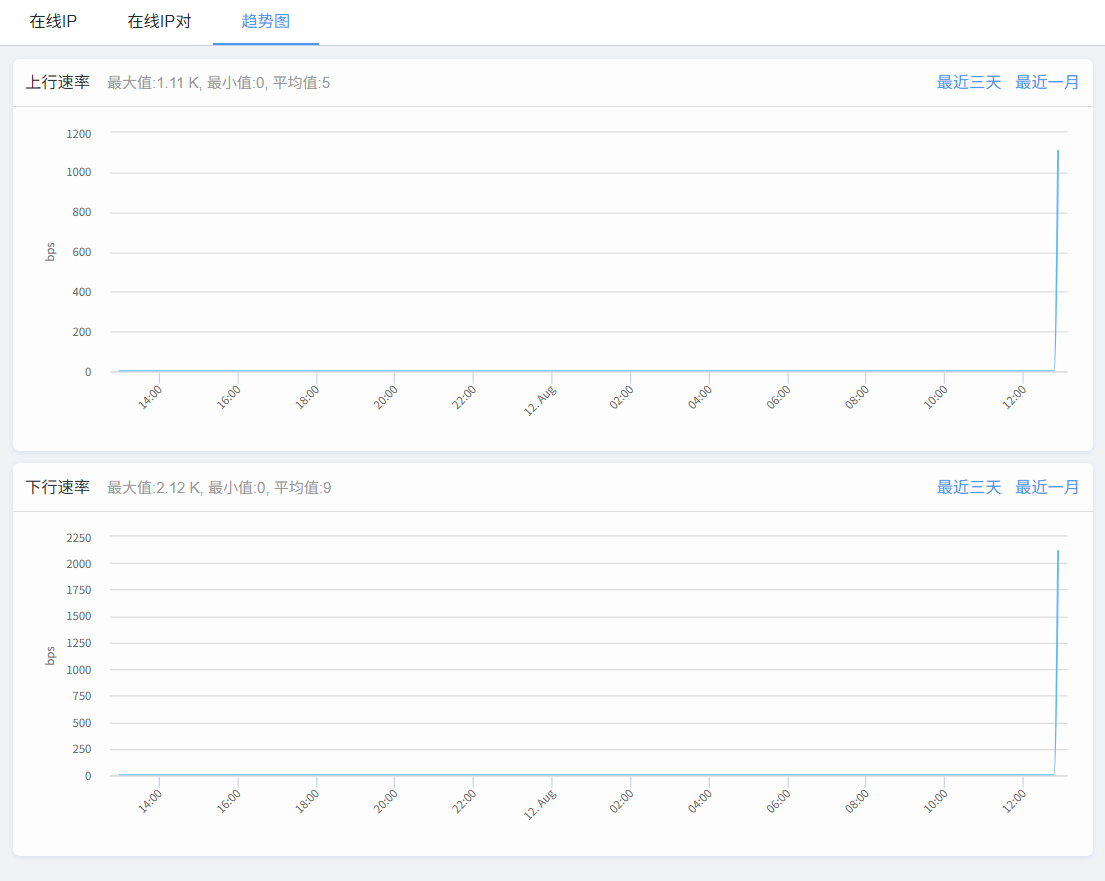Show 最近一月 for 下行速率 chart
Viewport: 1105px width, 881px height.
[x=1047, y=487]
